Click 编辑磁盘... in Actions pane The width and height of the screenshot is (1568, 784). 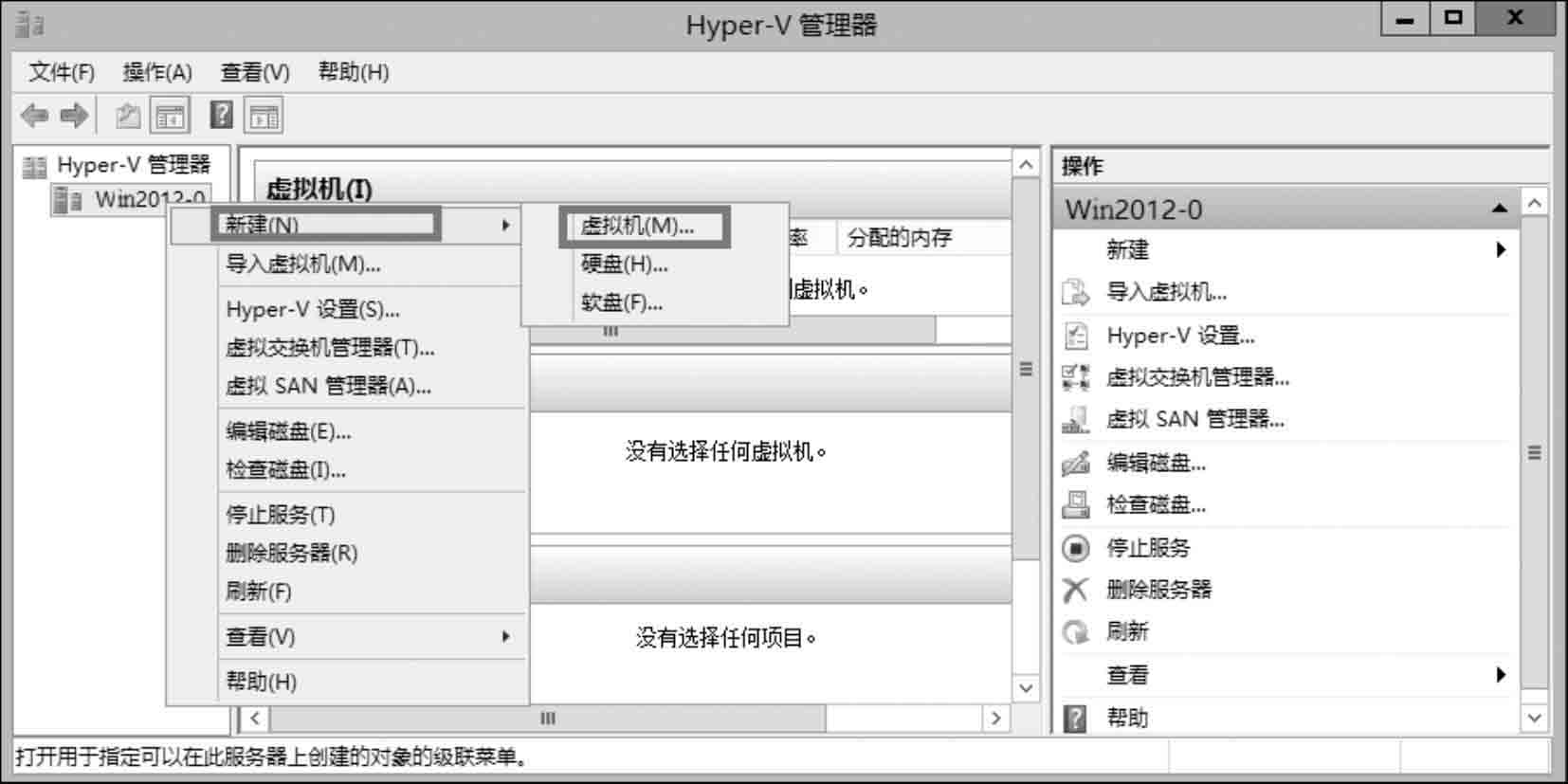(1156, 463)
